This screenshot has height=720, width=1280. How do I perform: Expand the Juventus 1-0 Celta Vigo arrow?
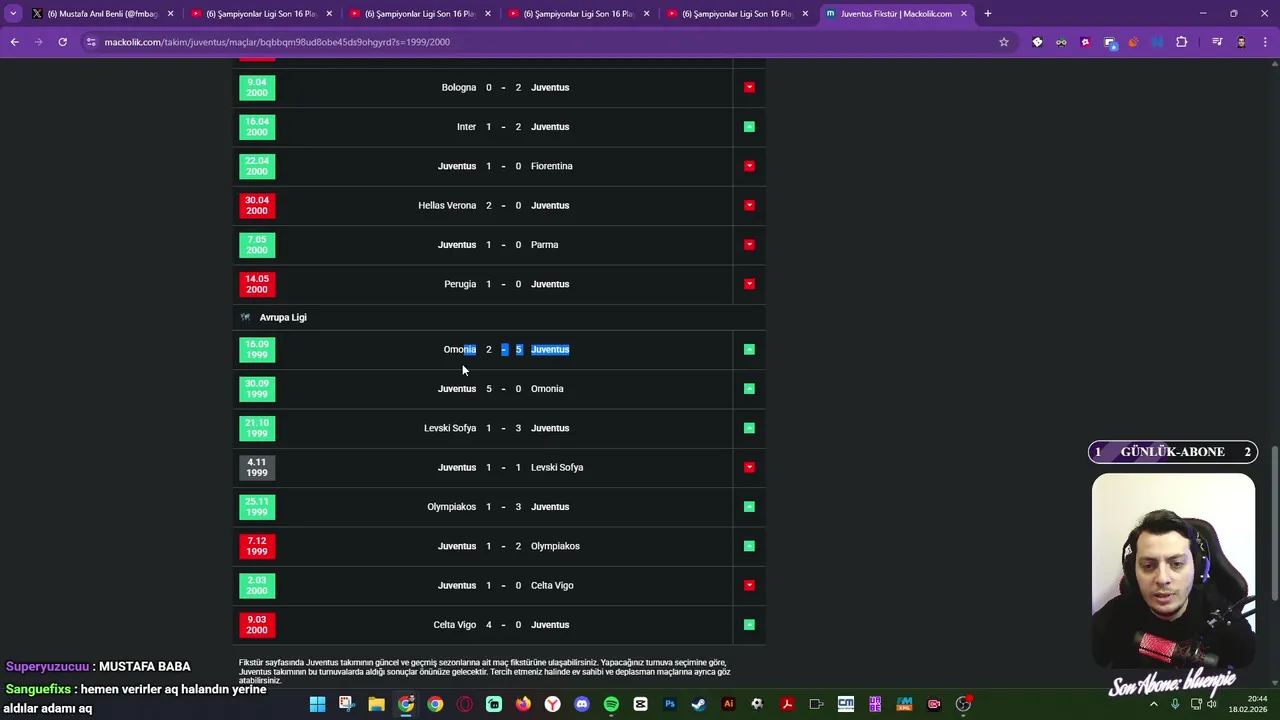tap(749, 585)
